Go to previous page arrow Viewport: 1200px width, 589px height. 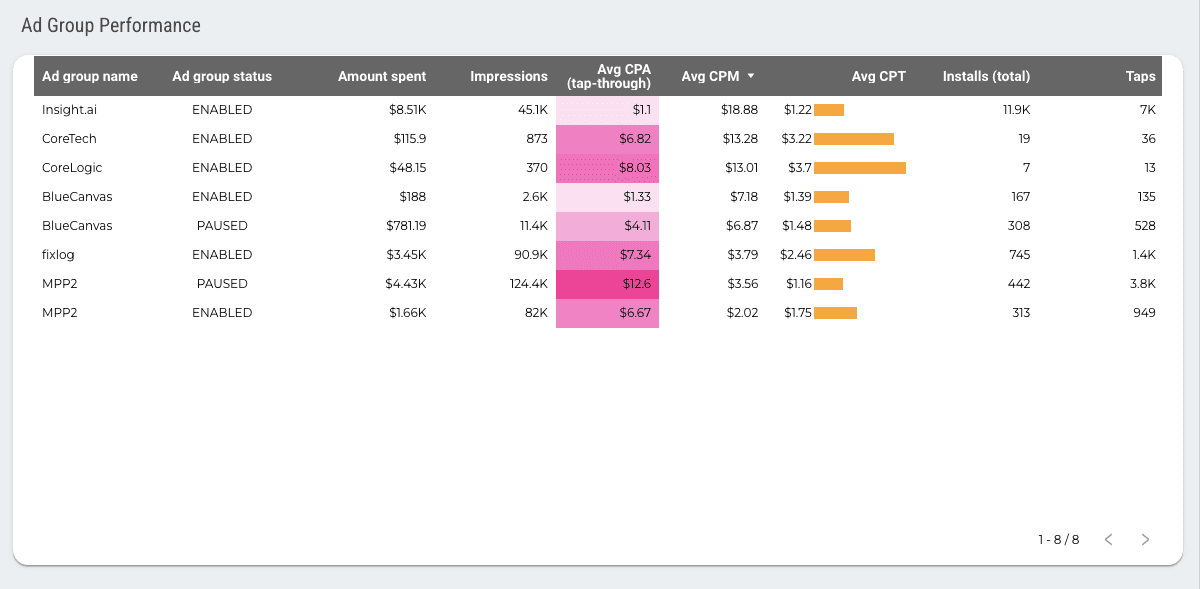click(x=1108, y=539)
